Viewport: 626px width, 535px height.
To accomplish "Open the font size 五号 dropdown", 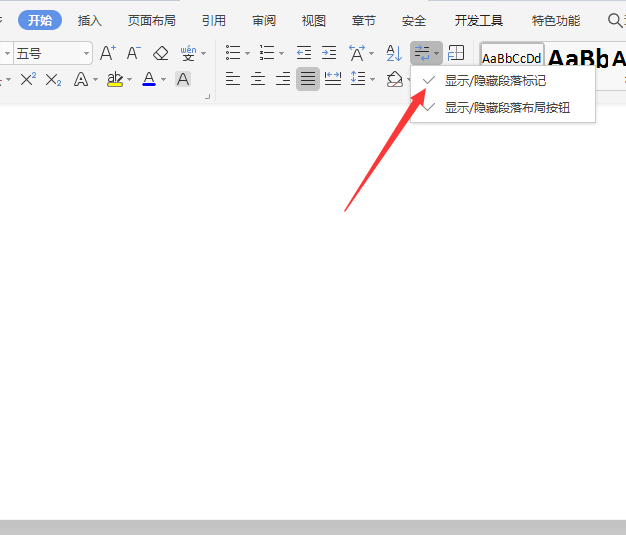I will pos(87,53).
